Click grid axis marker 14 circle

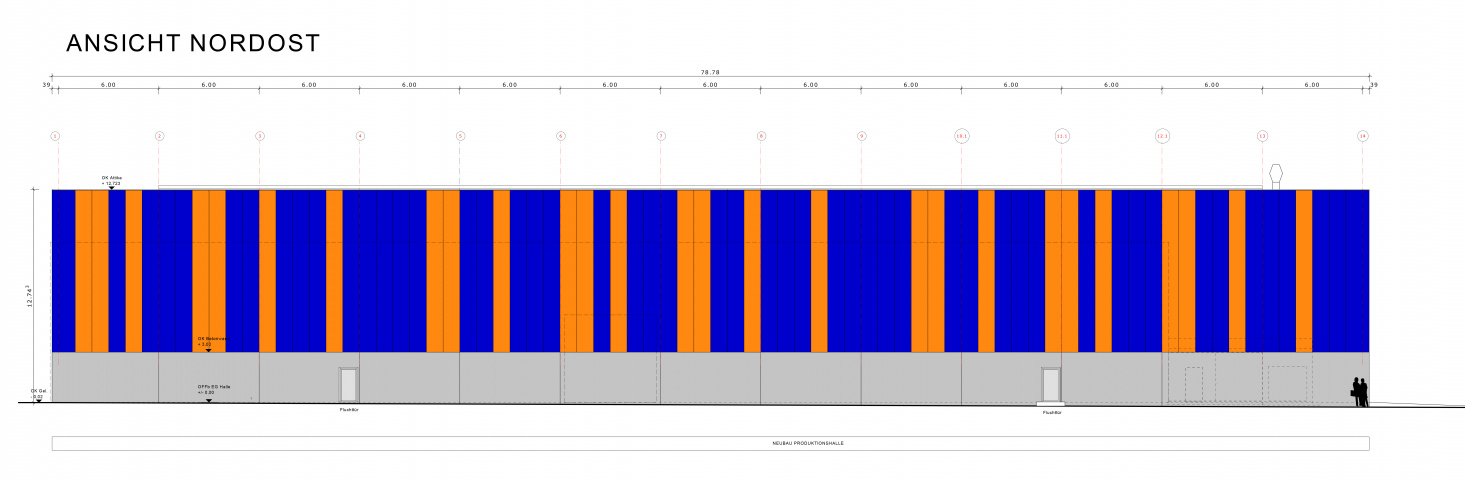(x=1362, y=135)
